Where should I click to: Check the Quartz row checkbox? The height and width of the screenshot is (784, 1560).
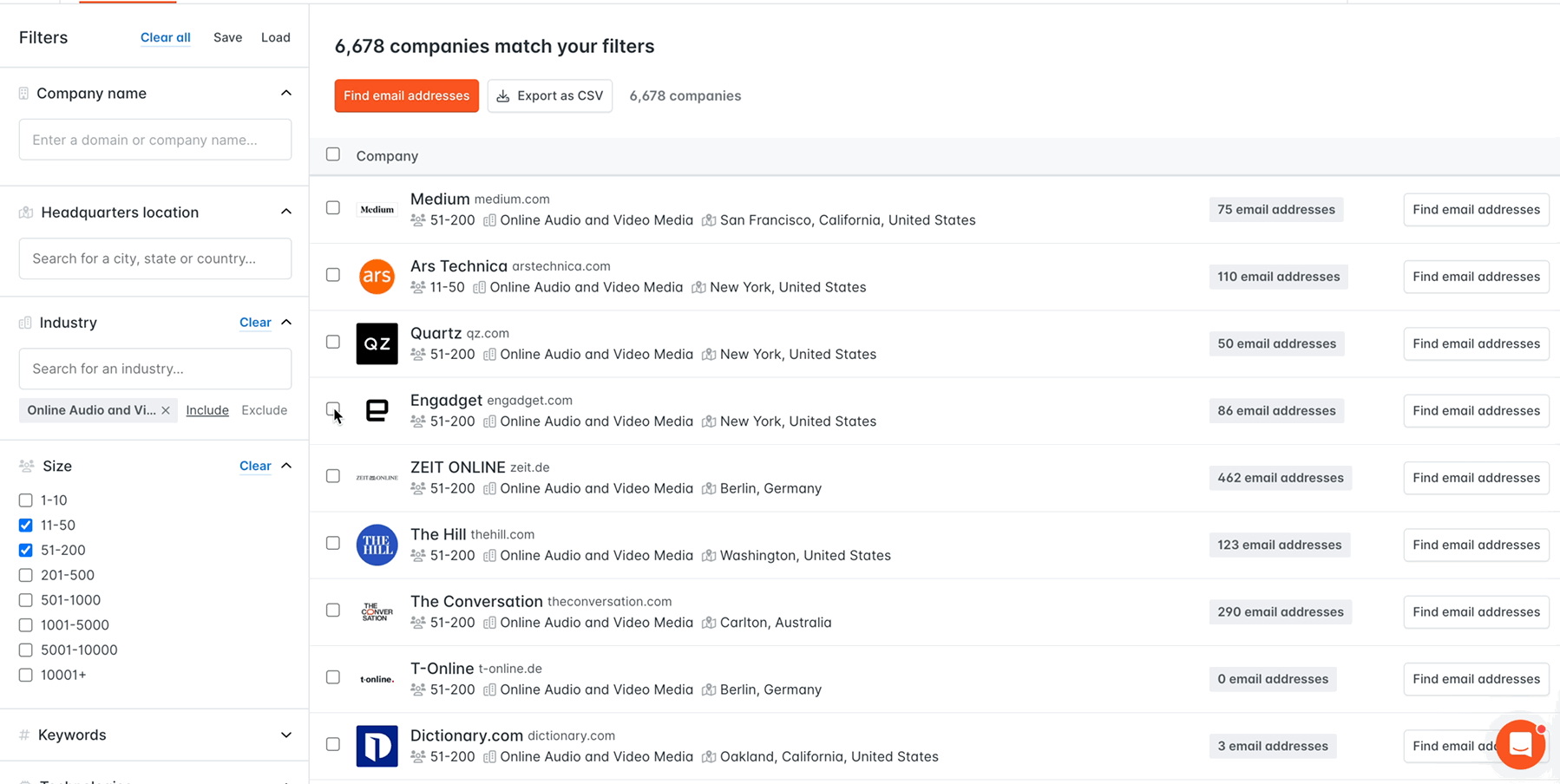point(333,342)
